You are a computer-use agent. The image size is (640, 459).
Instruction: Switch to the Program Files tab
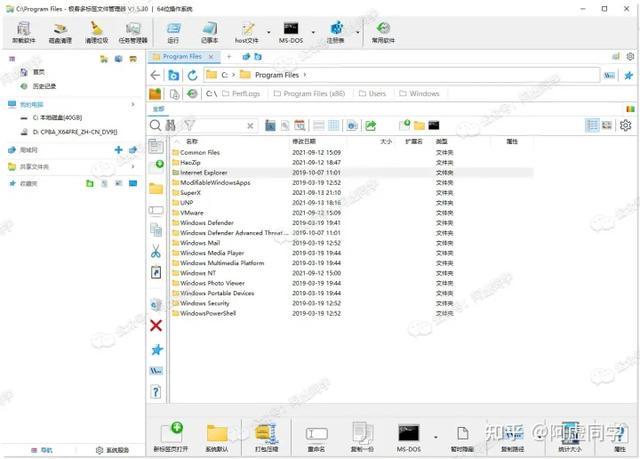pyautogui.click(x=182, y=57)
